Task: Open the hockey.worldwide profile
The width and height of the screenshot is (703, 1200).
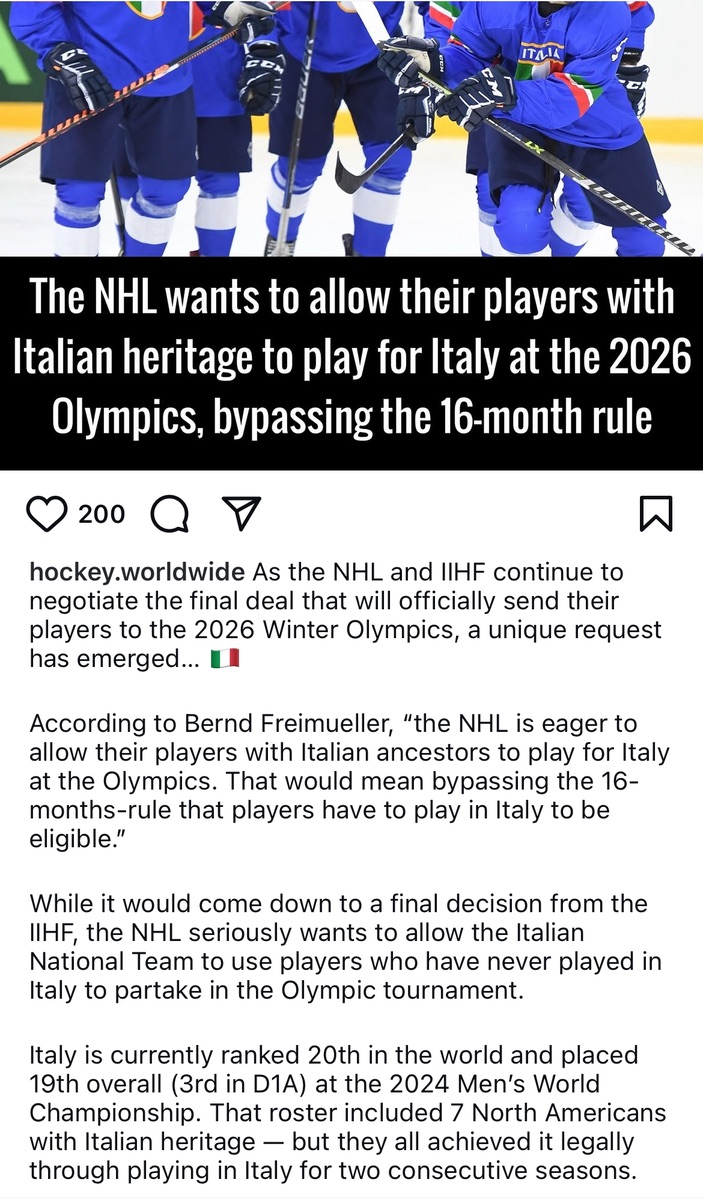Action: pos(137,573)
